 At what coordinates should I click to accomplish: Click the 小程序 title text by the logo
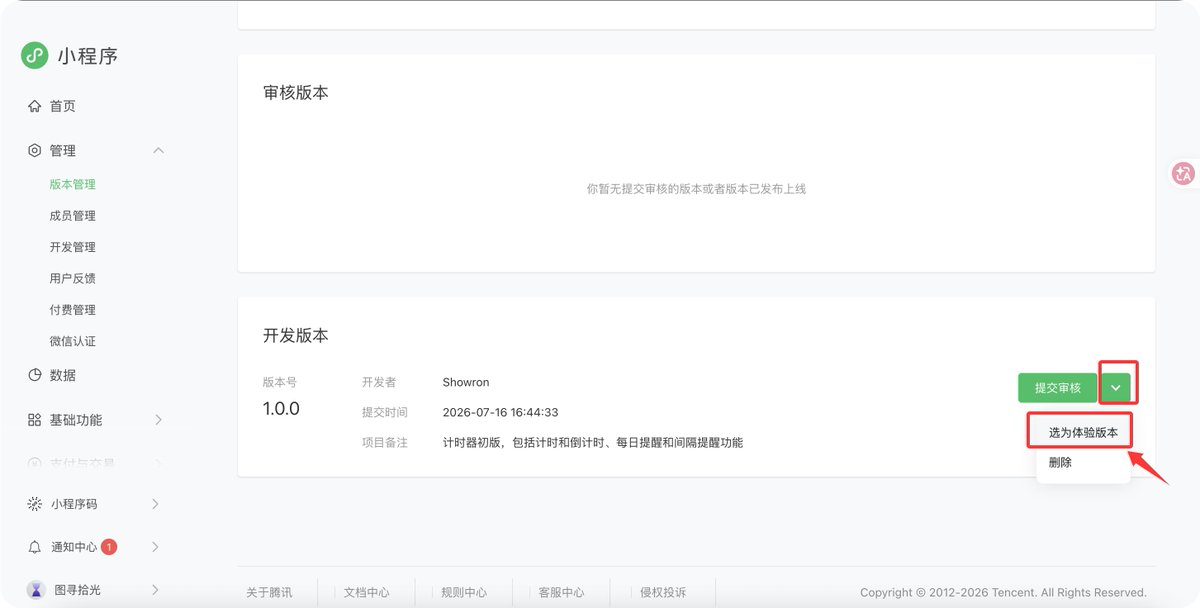tap(88, 56)
